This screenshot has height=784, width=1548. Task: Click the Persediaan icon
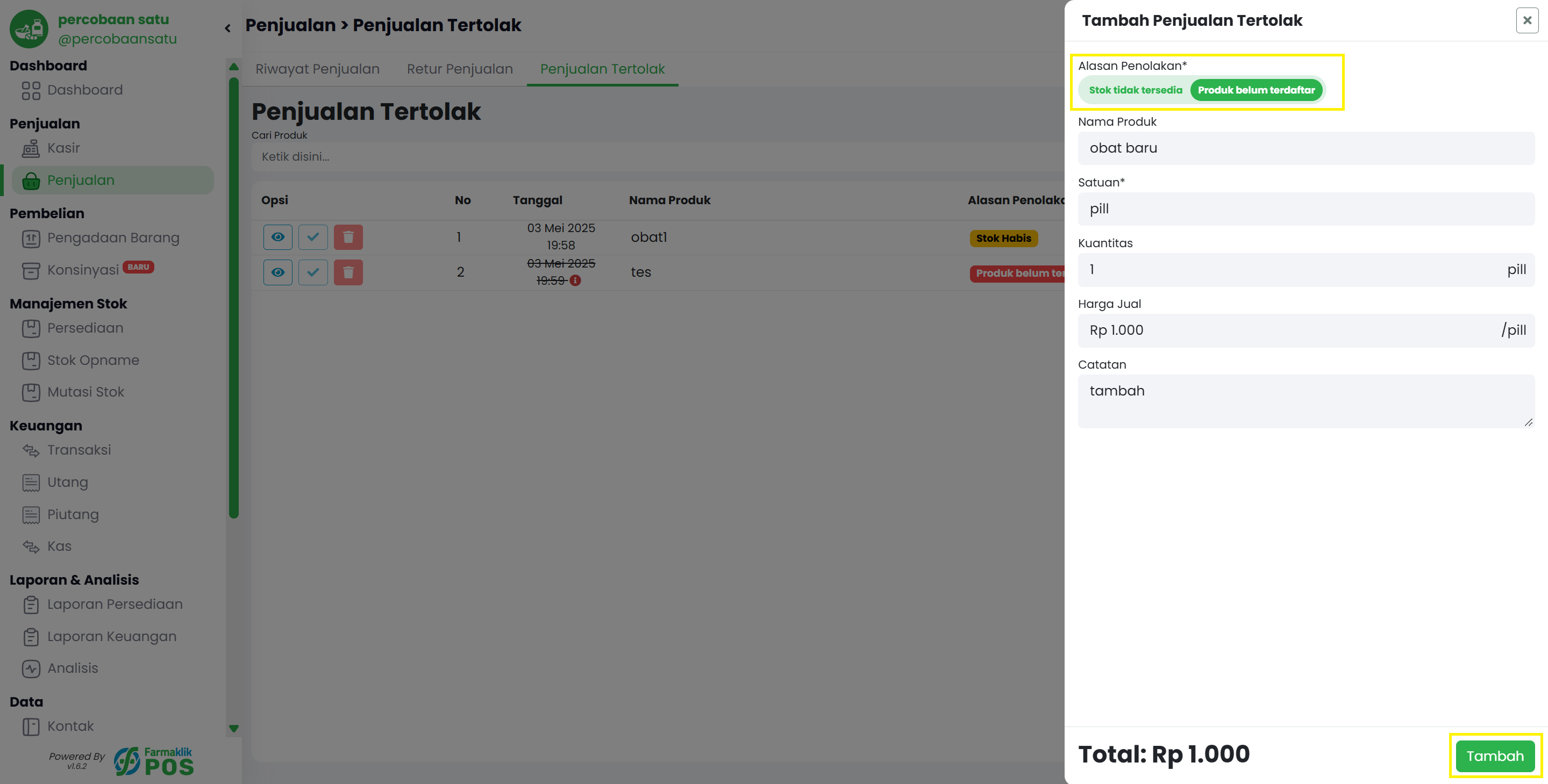31,329
